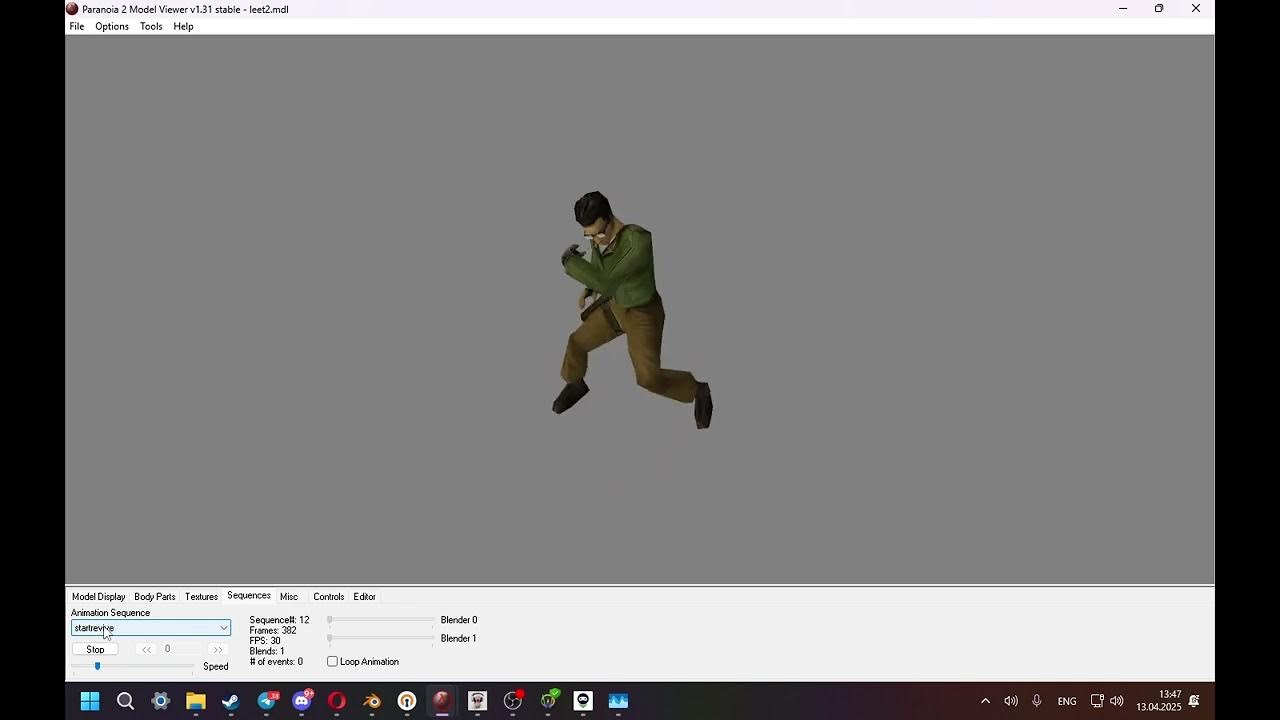Viewport: 1280px width, 720px height.
Task: Click the FPS: 30 info text
Action: click(x=265, y=641)
